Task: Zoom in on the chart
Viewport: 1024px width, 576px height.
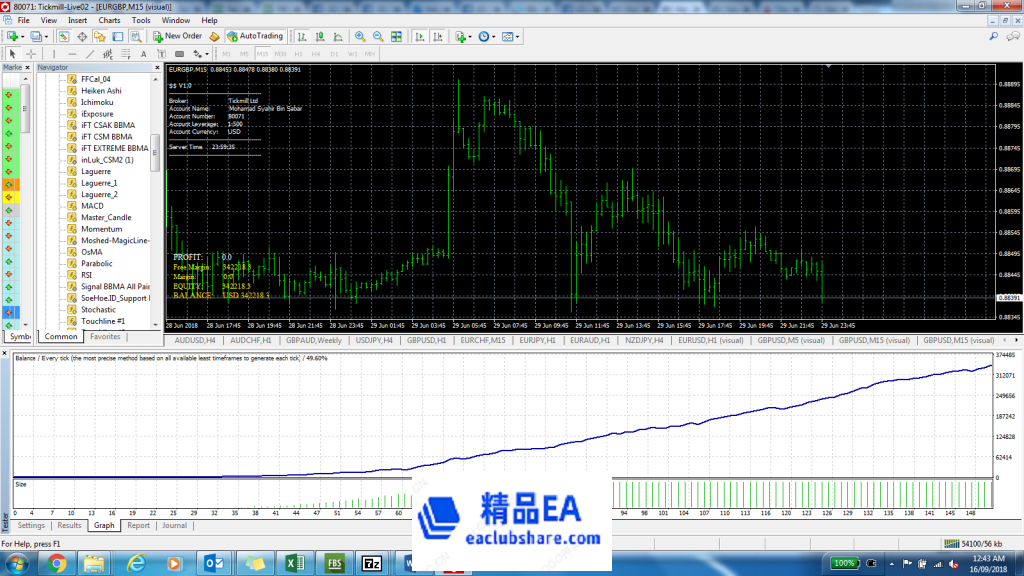Action: [359, 36]
